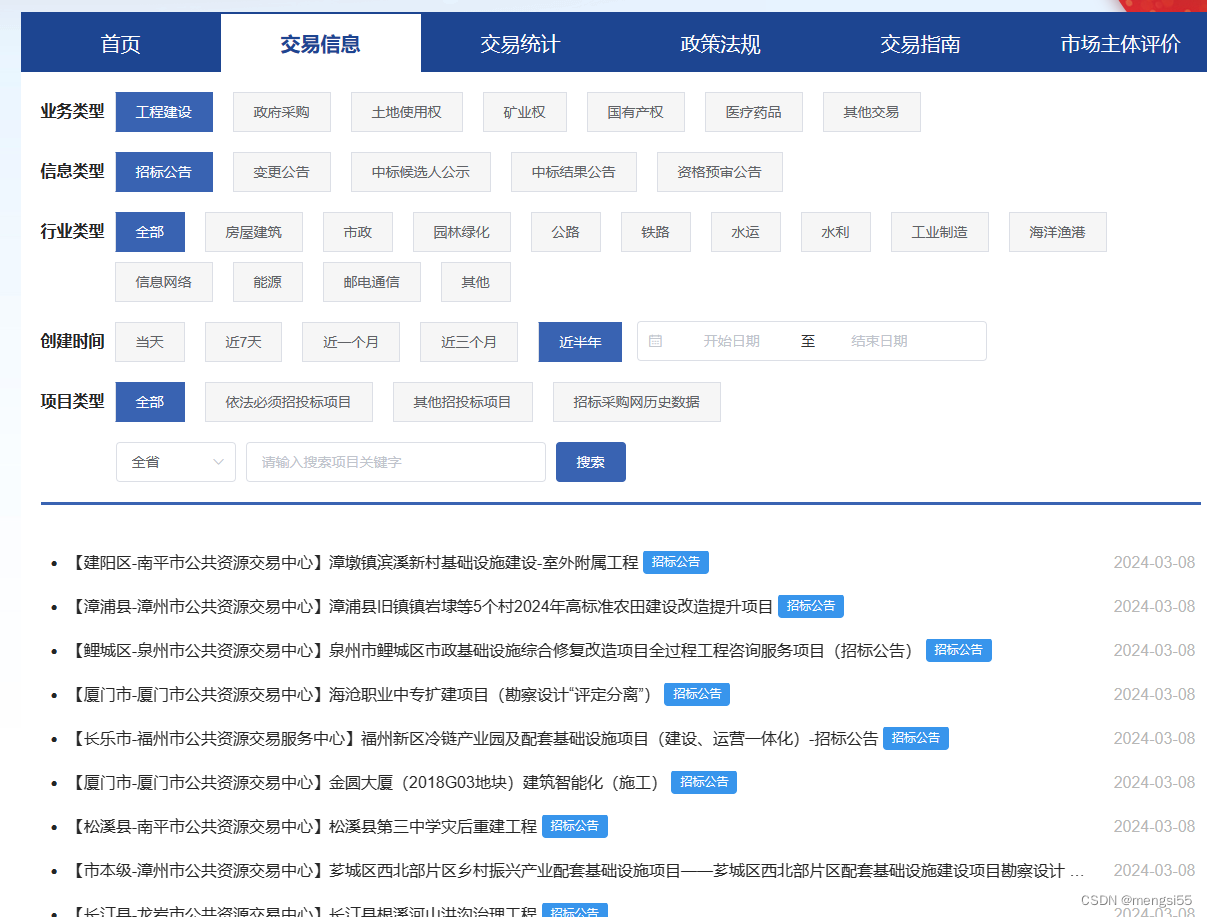
Task: Click the 招标公告 badge on 泉州市鲤城区 consulting project
Action: tap(958, 650)
